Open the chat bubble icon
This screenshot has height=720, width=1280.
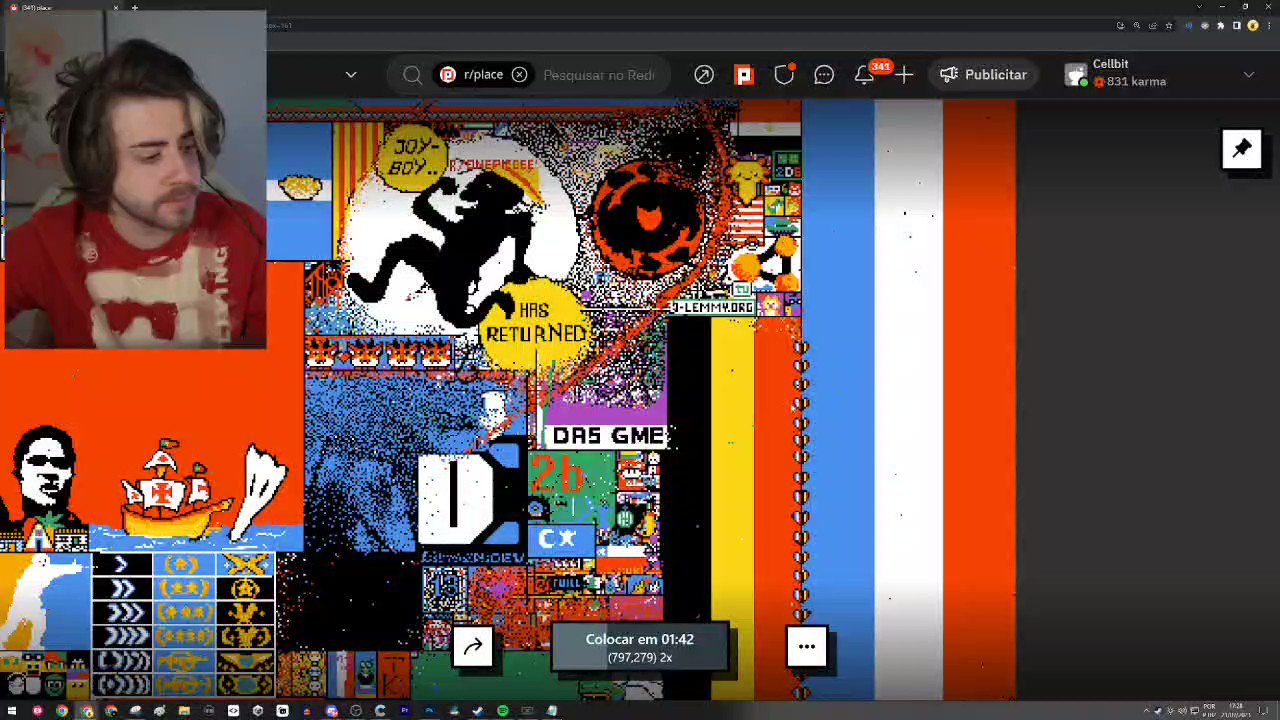click(824, 75)
